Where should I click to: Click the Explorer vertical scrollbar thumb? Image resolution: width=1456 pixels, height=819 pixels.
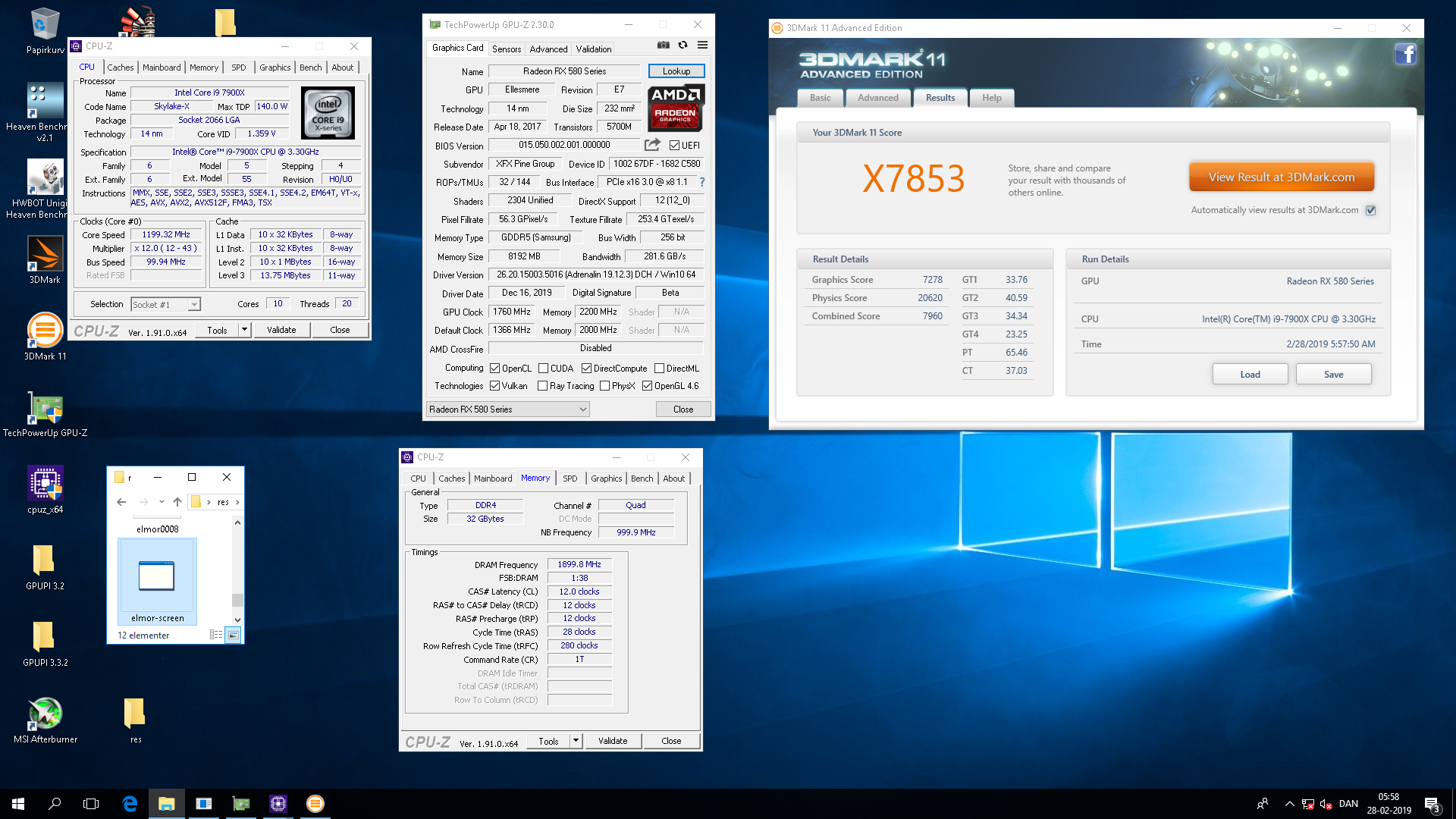(x=237, y=600)
